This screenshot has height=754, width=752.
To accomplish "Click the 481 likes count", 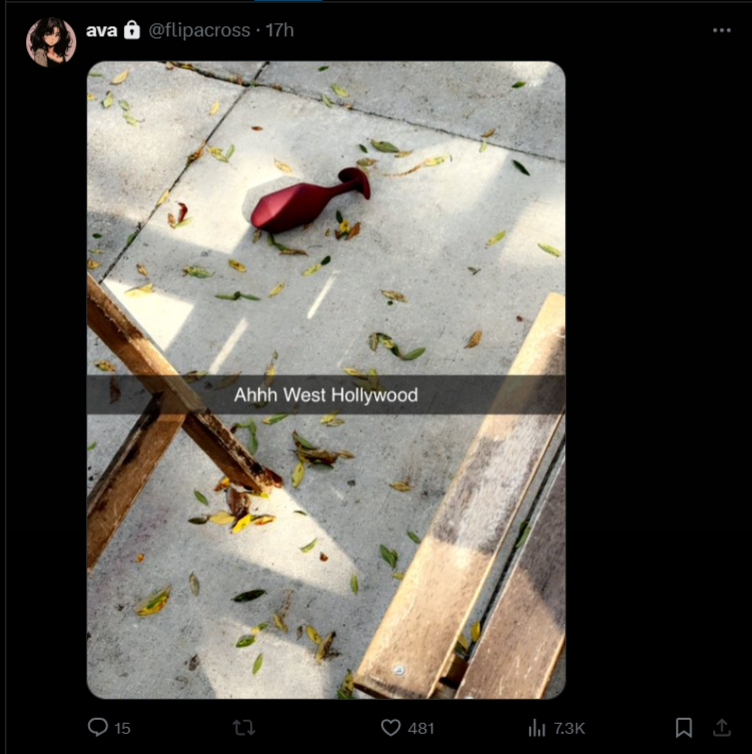I will (x=421, y=729).
